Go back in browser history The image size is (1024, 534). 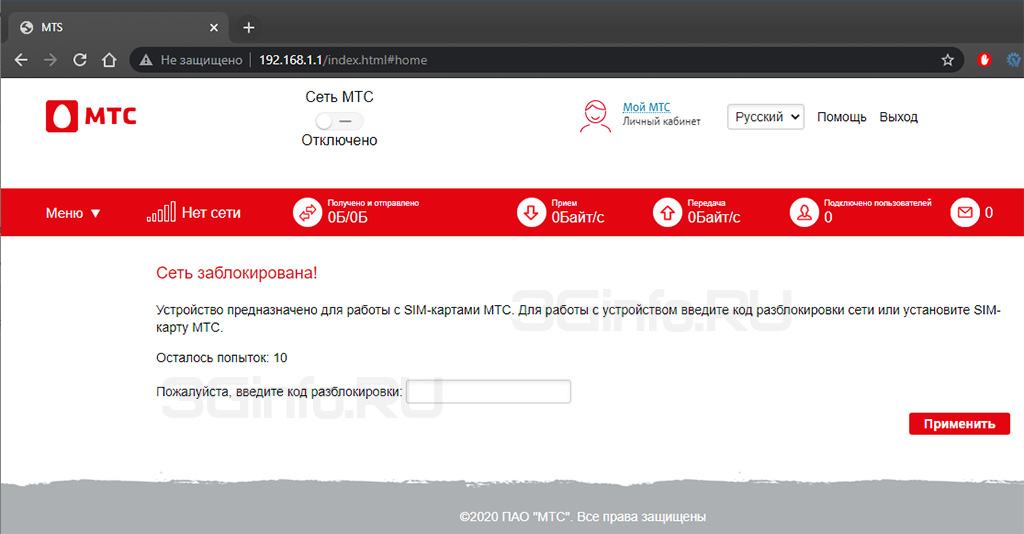tap(21, 60)
